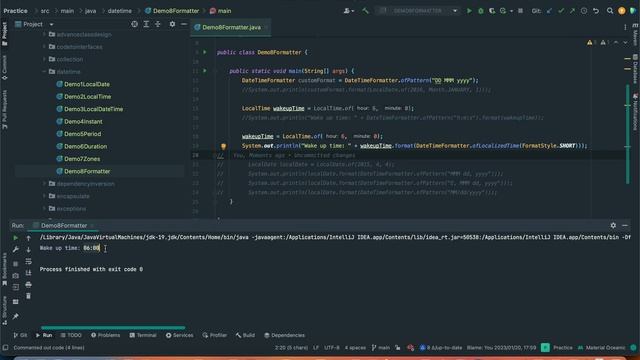Print the console output printer icon
The image size is (640, 360).
pos(28,284)
